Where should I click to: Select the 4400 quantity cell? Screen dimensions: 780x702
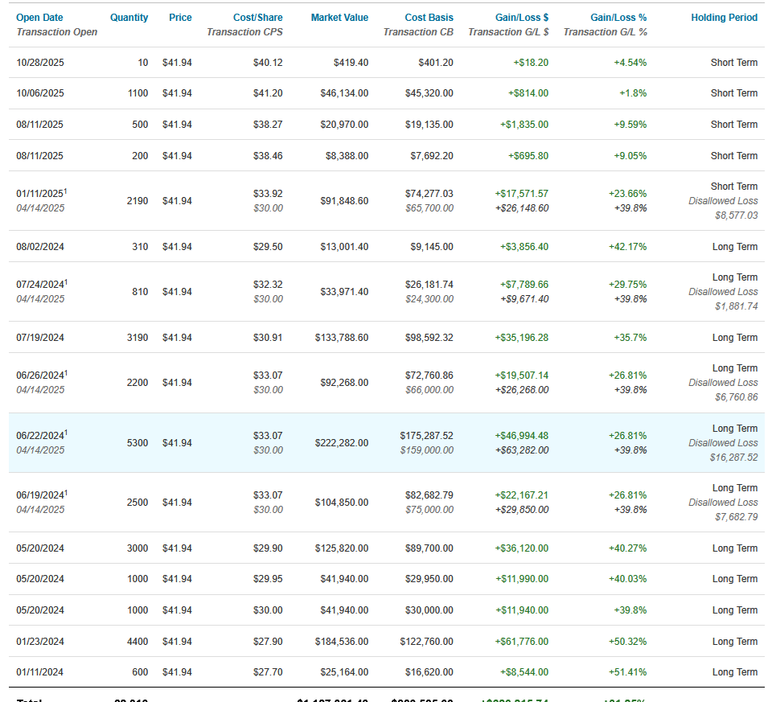pyautogui.click(x=137, y=642)
